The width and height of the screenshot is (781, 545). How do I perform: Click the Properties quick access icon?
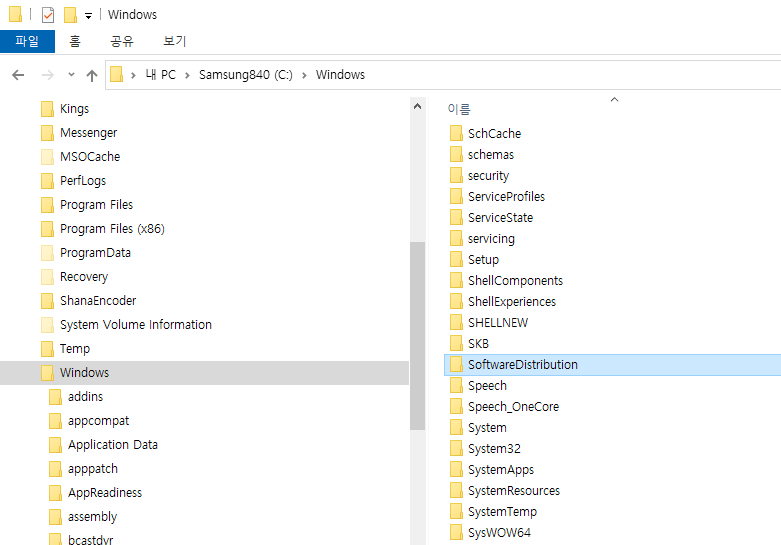point(48,15)
